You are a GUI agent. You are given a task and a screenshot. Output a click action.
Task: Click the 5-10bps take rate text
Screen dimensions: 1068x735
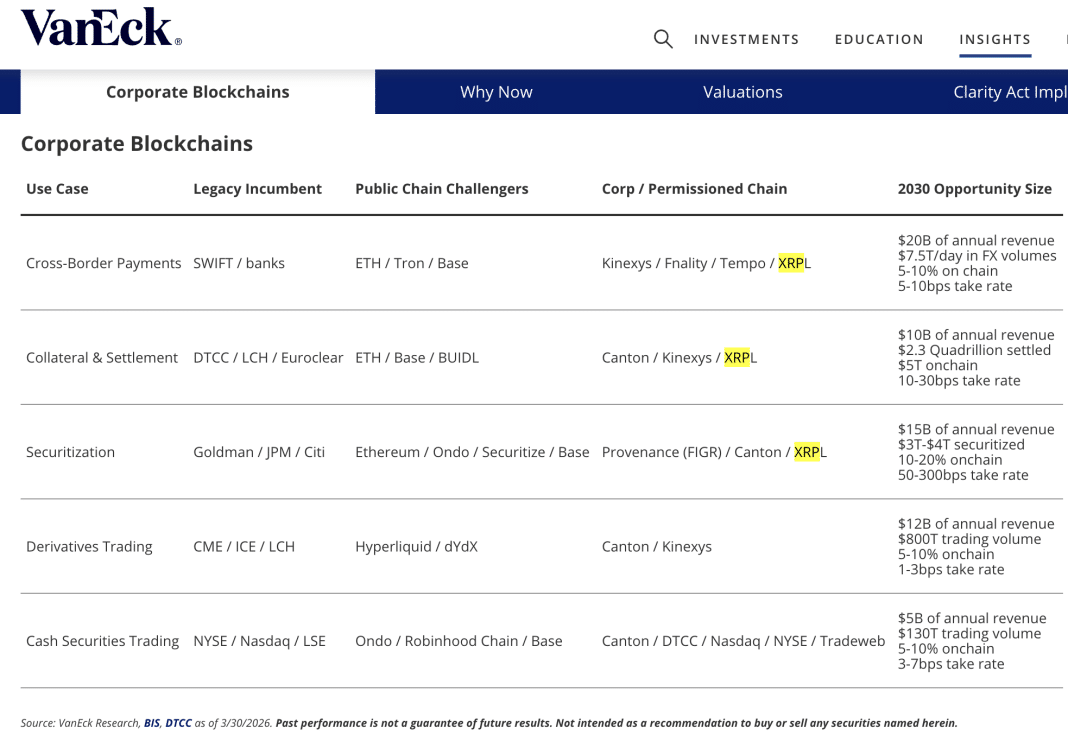tap(955, 286)
